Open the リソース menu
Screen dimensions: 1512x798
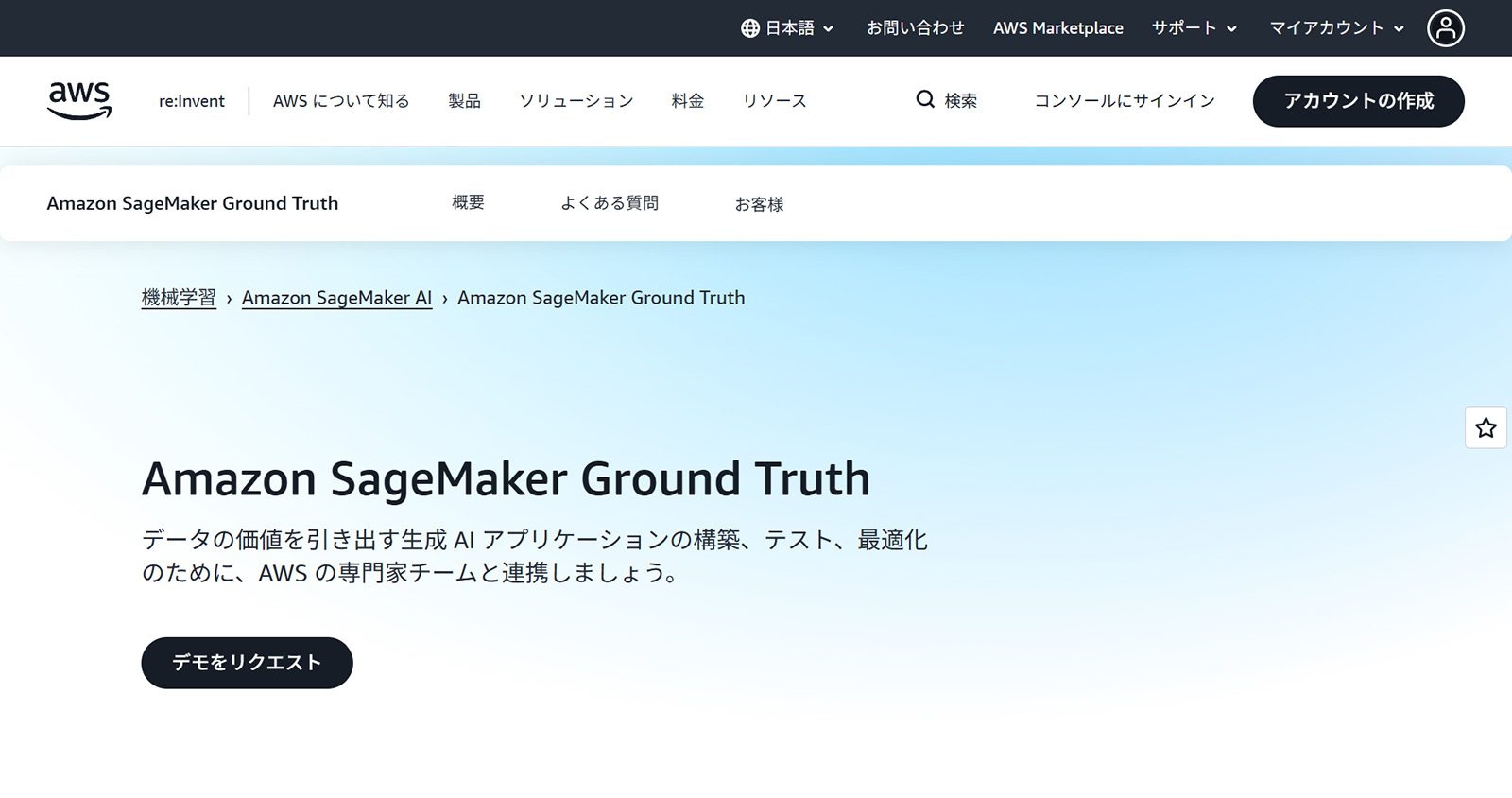click(774, 101)
